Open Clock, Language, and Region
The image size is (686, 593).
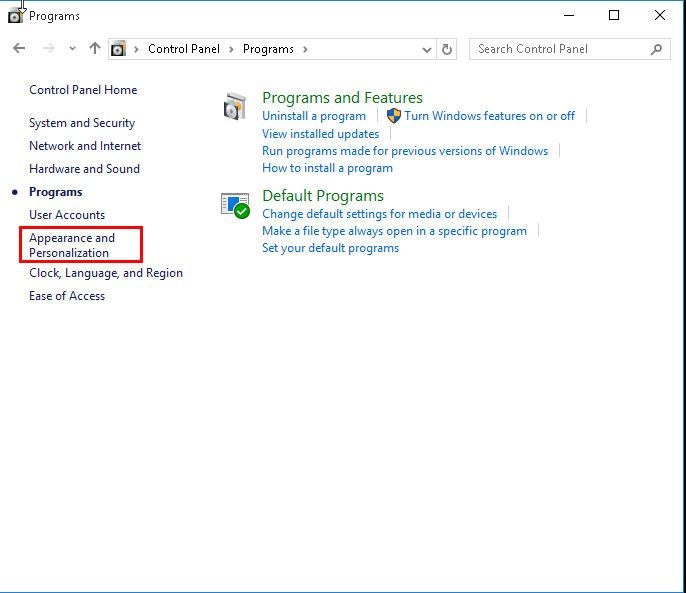click(x=106, y=273)
